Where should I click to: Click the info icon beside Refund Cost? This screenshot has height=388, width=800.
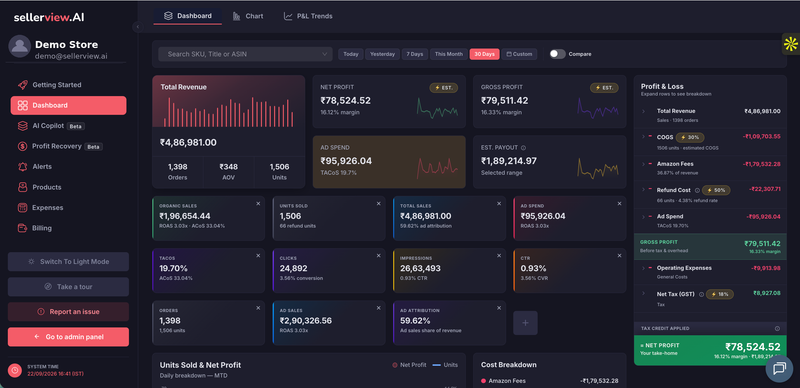click(x=697, y=190)
